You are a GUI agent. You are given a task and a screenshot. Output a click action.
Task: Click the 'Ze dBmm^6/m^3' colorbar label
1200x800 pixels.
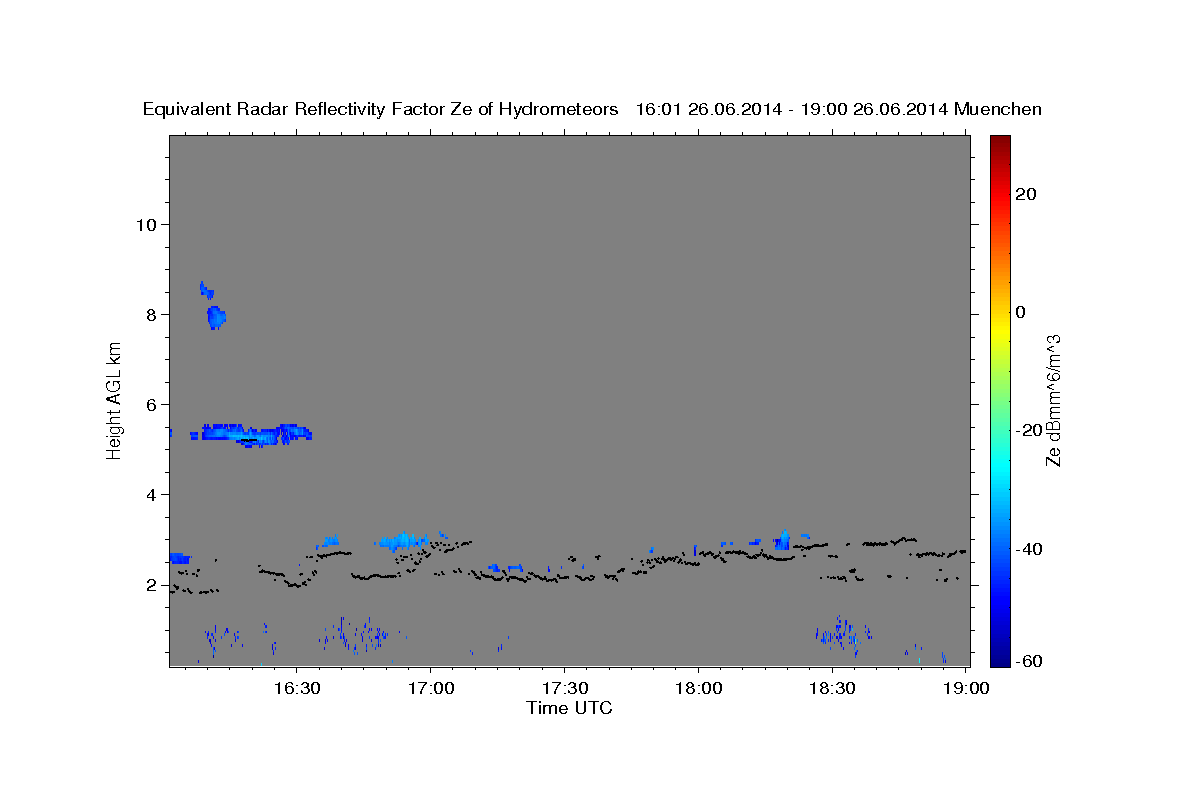click(x=1053, y=400)
